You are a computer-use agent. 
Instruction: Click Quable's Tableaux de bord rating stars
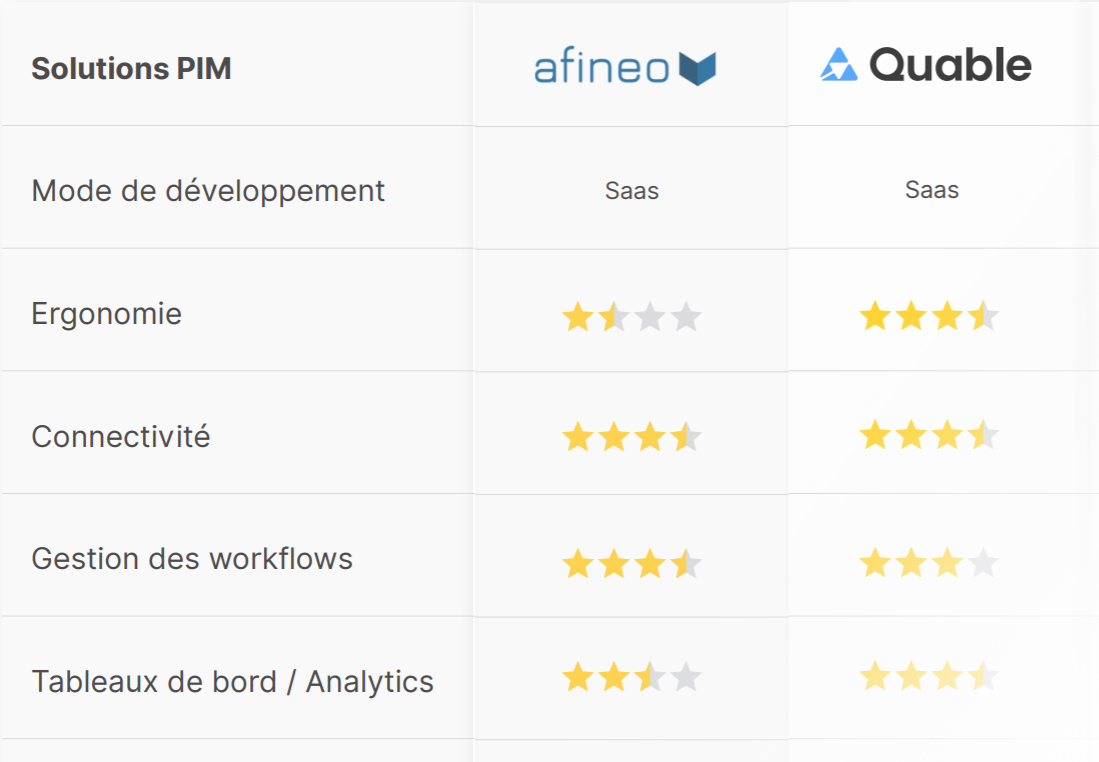[x=929, y=676]
